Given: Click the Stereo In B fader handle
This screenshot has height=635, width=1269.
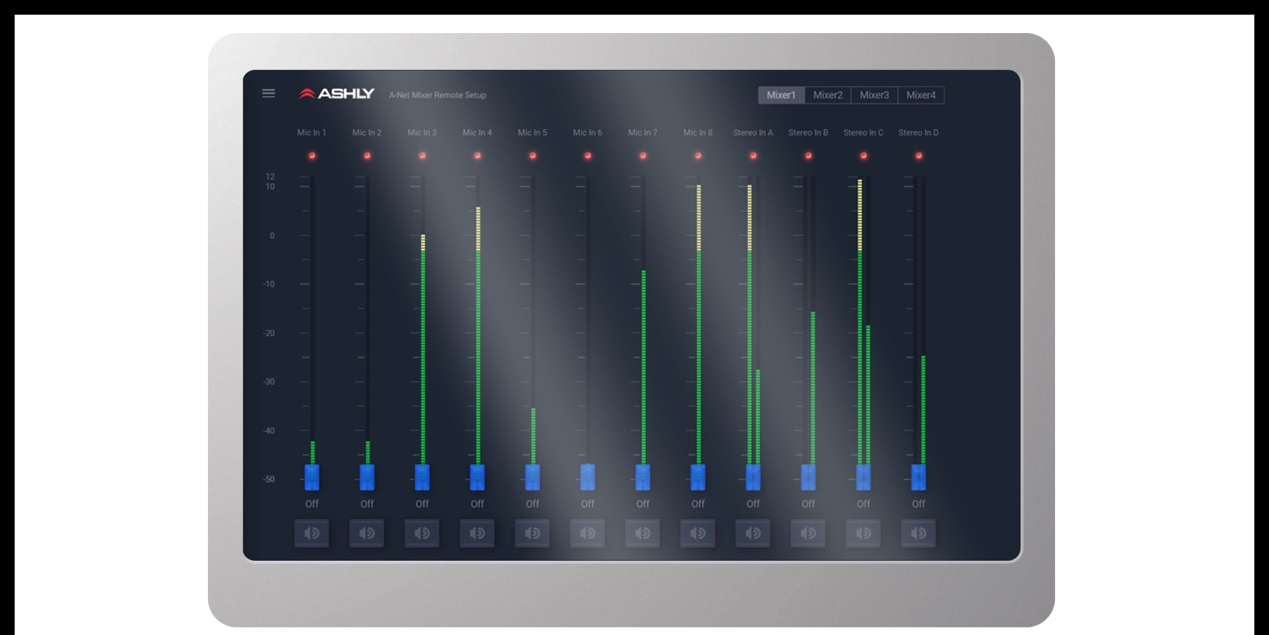Looking at the screenshot, I should [808, 477].
